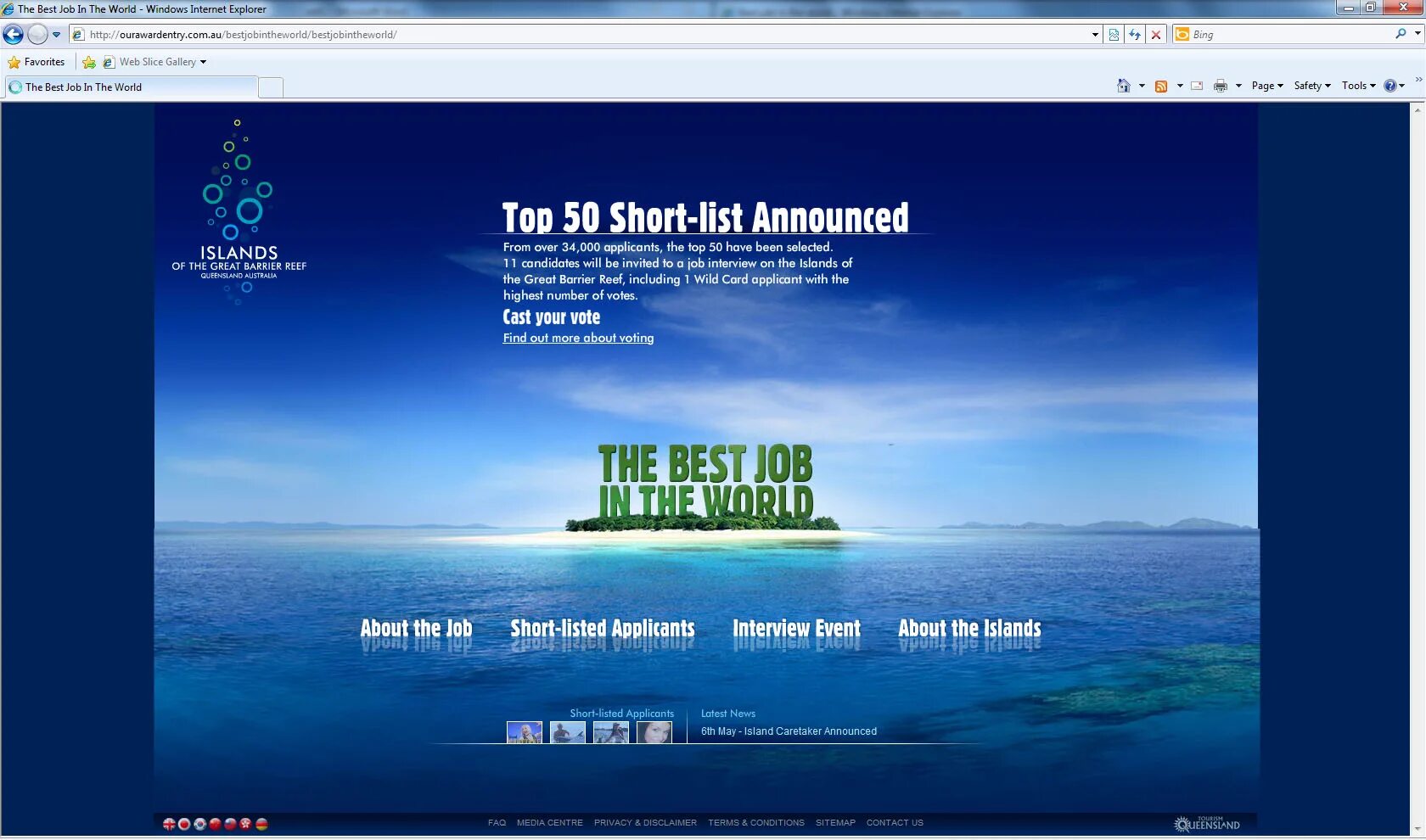Open the Favorites panel

click(36, 62)
